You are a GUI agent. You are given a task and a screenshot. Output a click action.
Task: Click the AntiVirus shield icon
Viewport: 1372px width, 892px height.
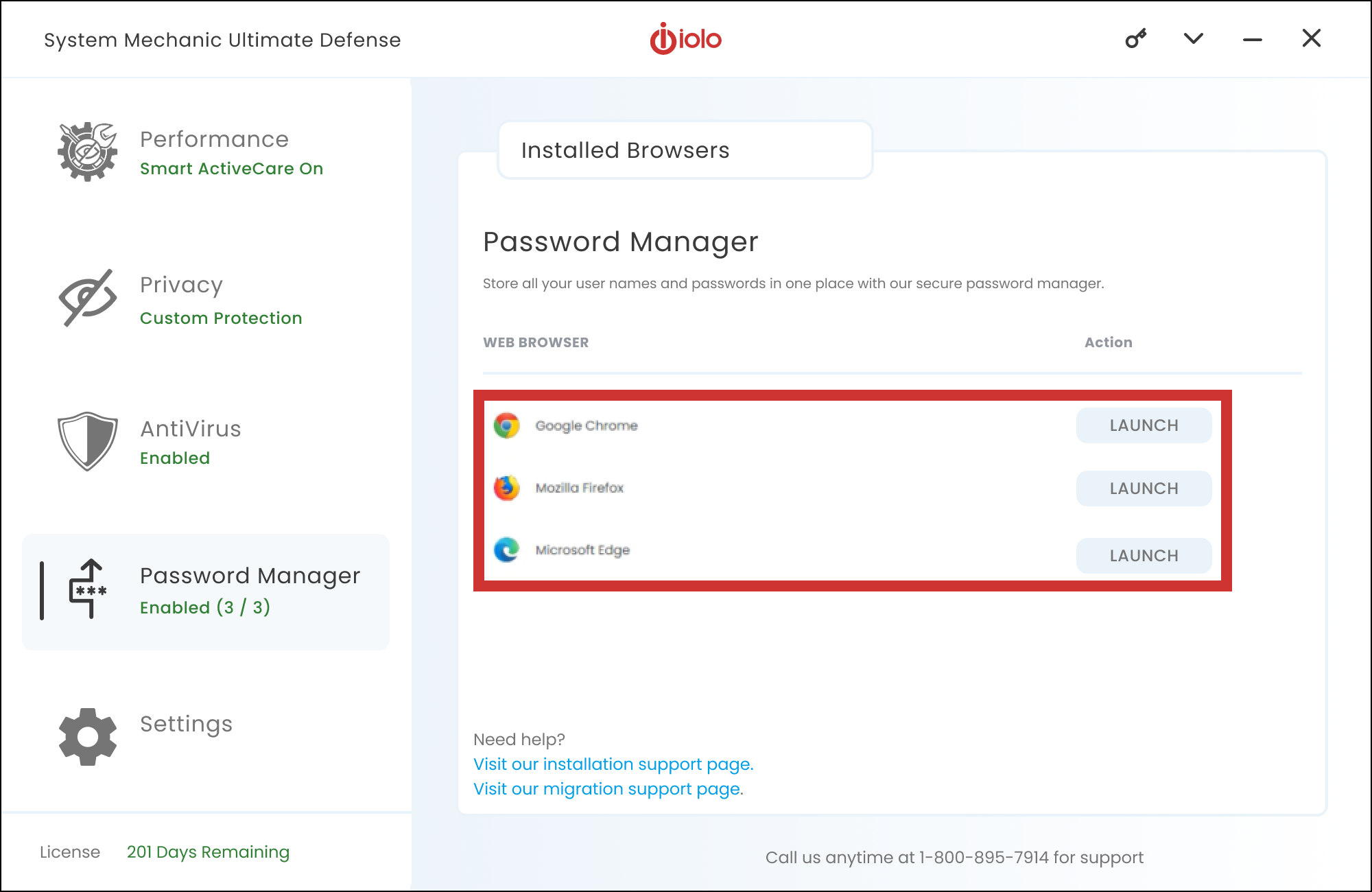point(88,441)
